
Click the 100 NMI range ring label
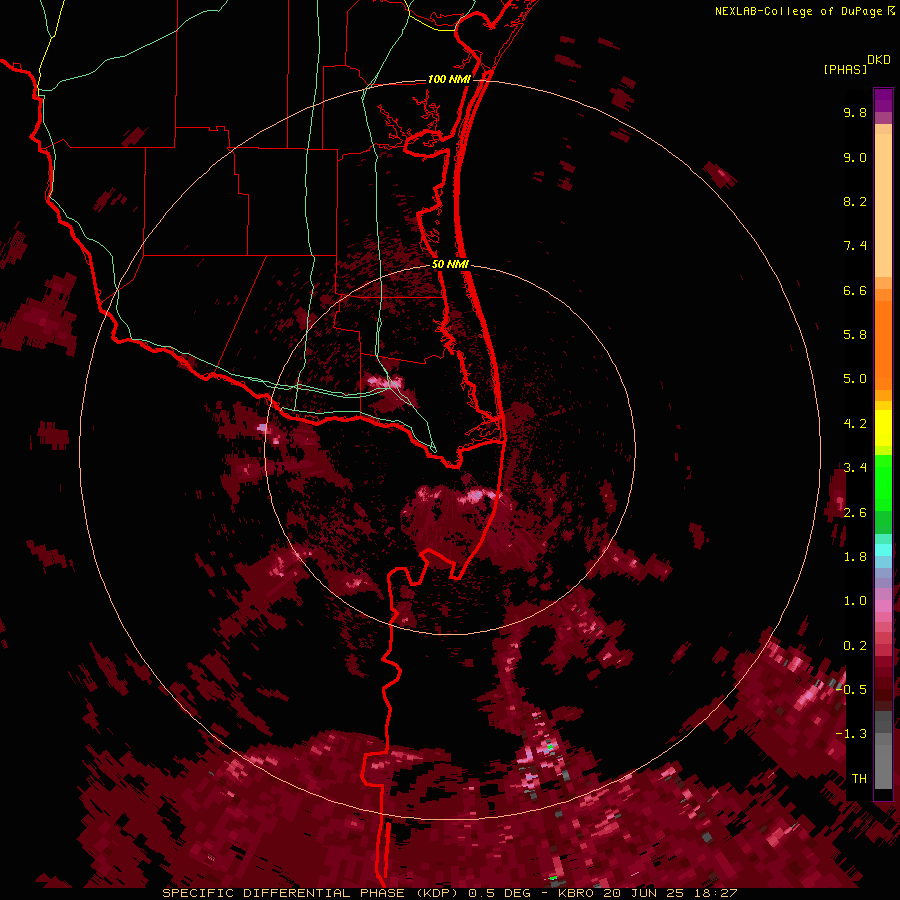coord(449,79)
